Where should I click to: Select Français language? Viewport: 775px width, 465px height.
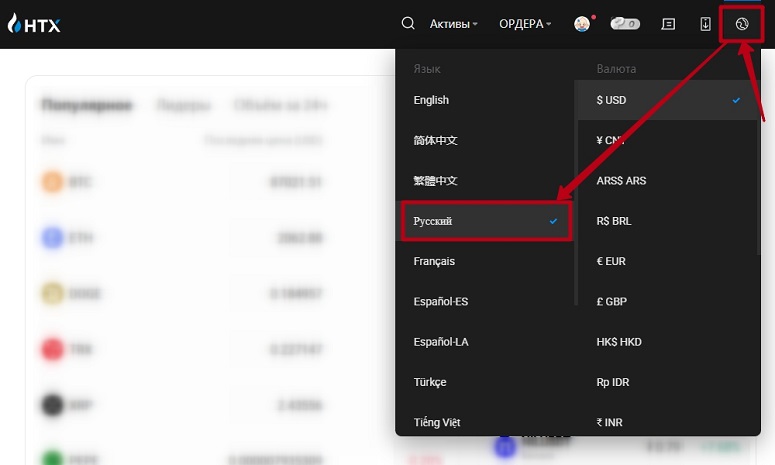[485, 261]
